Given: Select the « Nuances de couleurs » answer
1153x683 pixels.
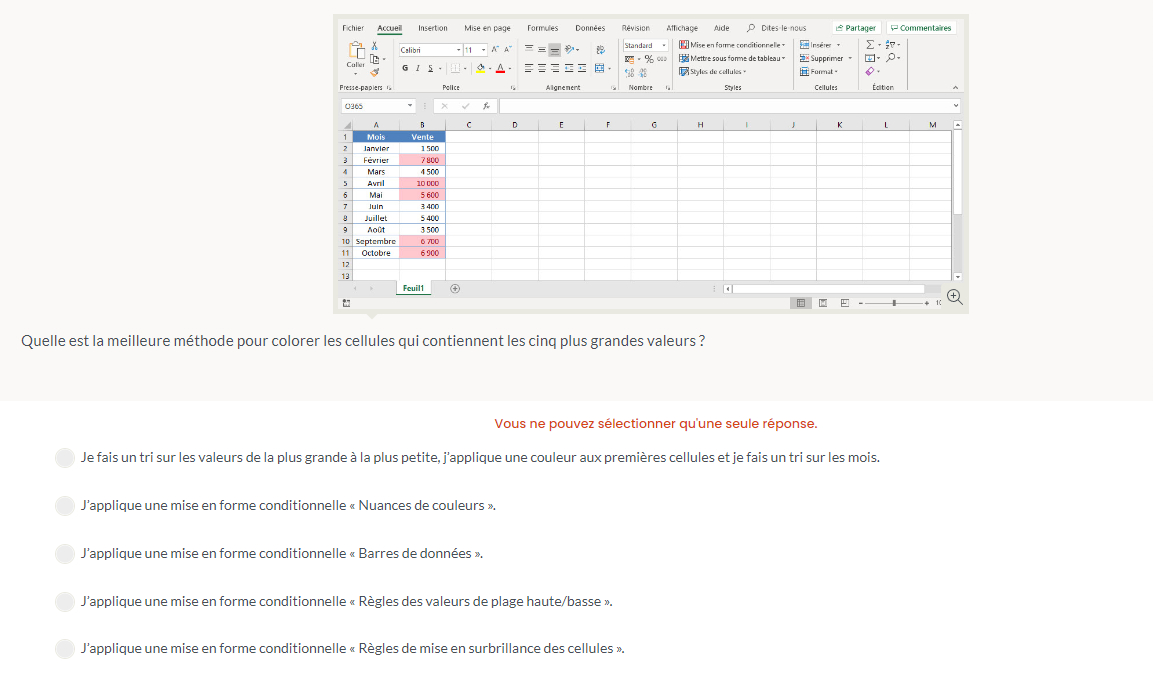Looking at the screenshot, I should pyautogui.click(x=65, y=506).
